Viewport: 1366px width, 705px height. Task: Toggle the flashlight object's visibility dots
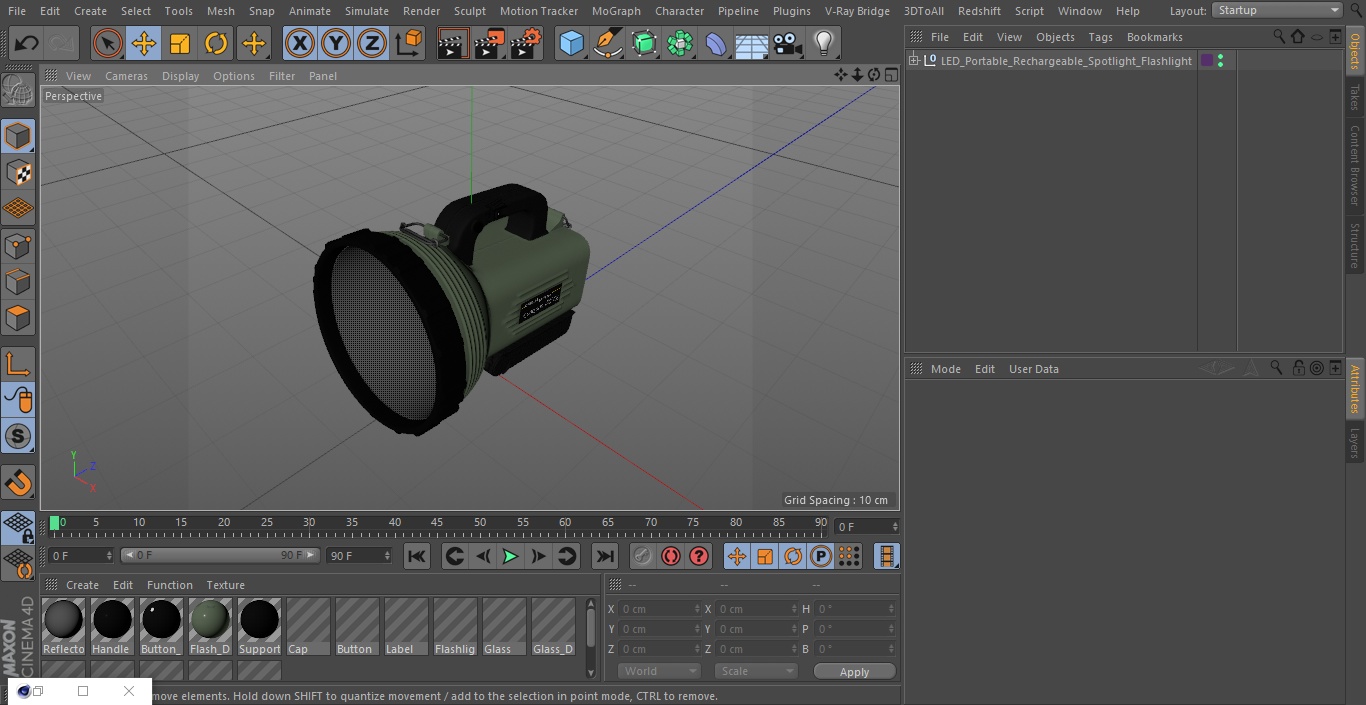click(1220, 61)
